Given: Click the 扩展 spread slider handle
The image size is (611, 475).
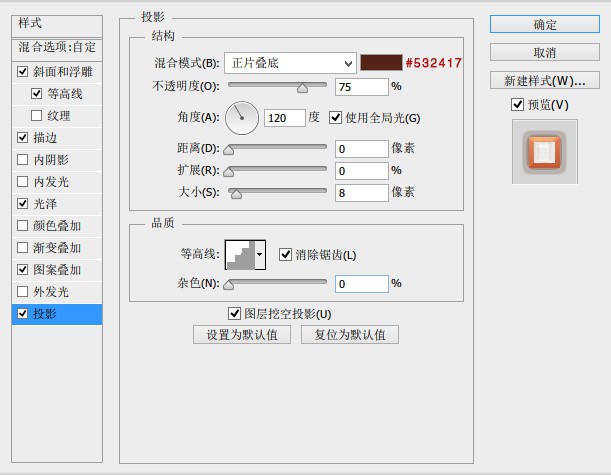Looking at the screenshot, I should point(229,172).
